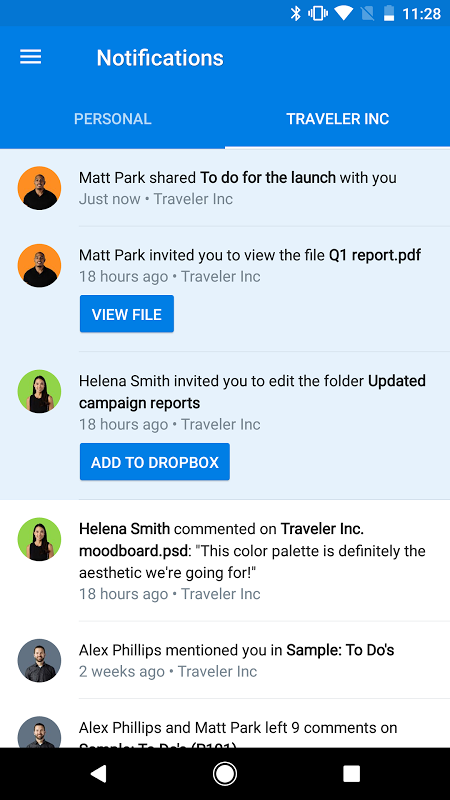Tap Matt Park's avatar beside Q1 report.pdf
450x800 pixels.
coord(39,265)
